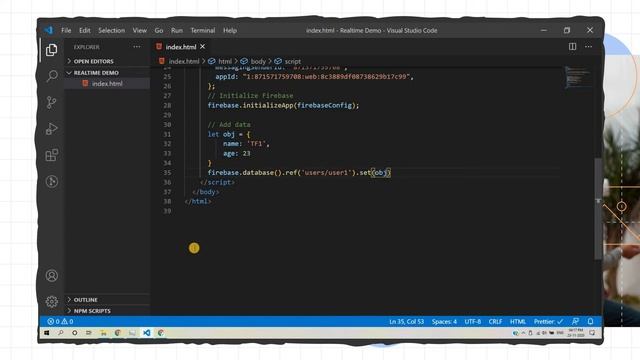This screenshot has width=640, height=360.
Task: Select the index.html editor tab
Action: [x=181, y=47]
